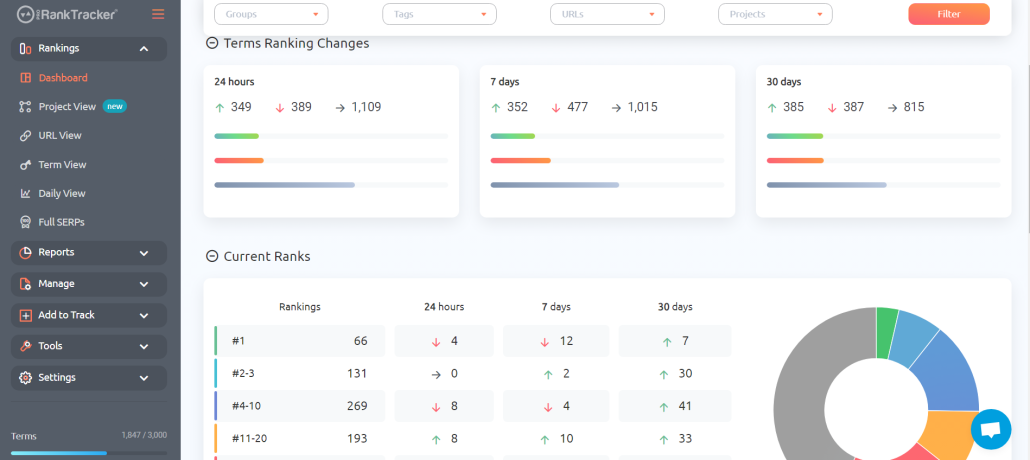1030x460 pixels.
Task: Open Dashboard in the sidebar
Action: point(63,78)
